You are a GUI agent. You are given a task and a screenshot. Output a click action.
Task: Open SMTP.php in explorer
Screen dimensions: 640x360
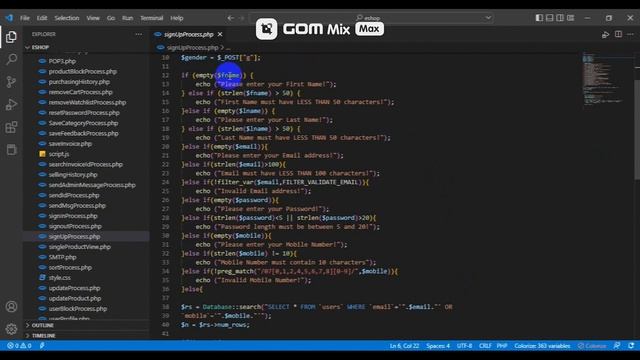62,257
